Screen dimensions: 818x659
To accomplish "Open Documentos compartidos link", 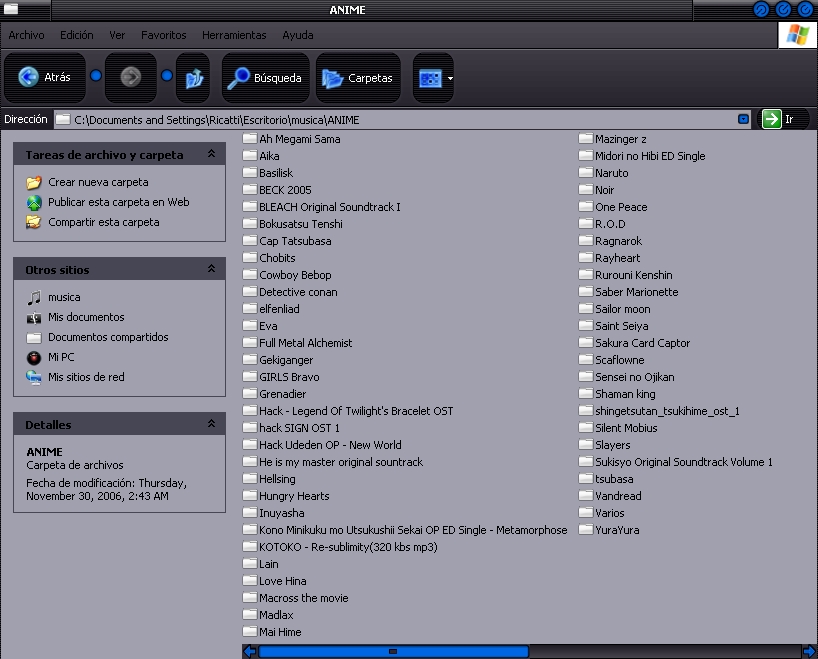I will click(x=108, y=337).
